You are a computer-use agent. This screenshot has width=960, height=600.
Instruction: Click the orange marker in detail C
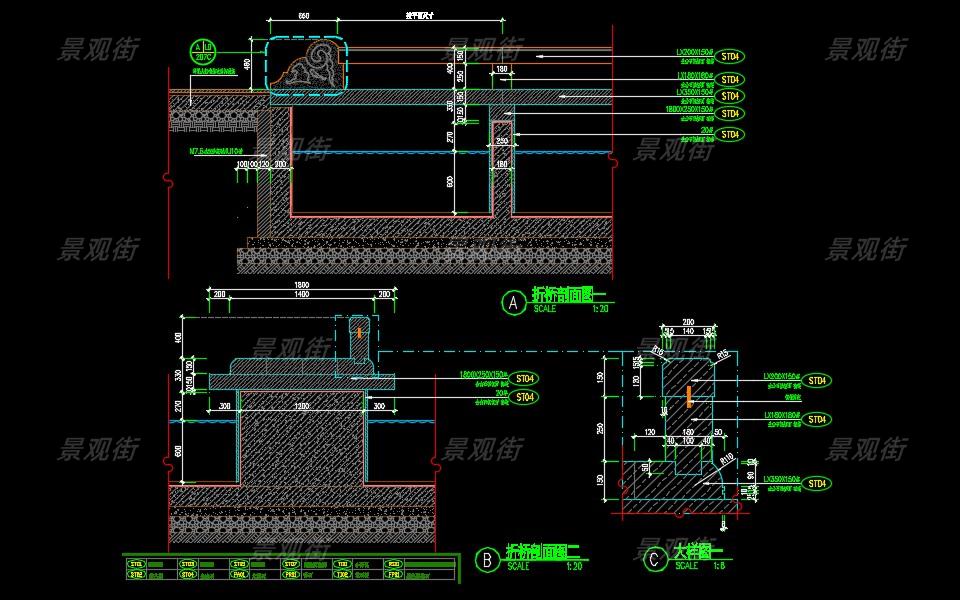click(x=688, y=395)
